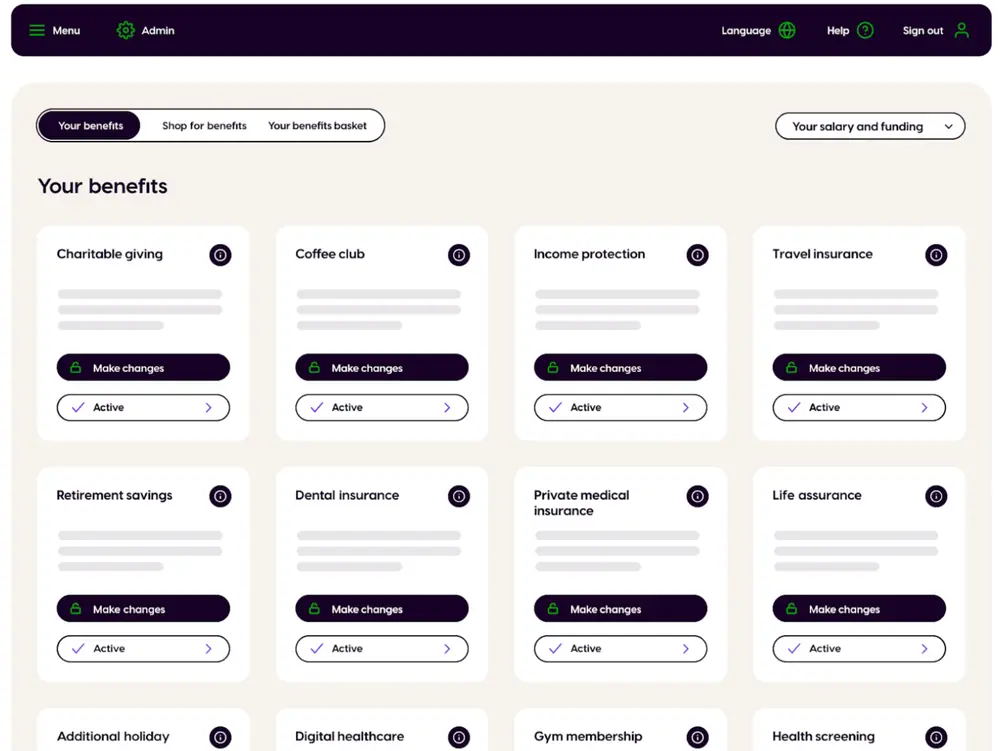Click the Health screening card title
The width and height of the screenshot is (1000, 751).
coord(823,736)
